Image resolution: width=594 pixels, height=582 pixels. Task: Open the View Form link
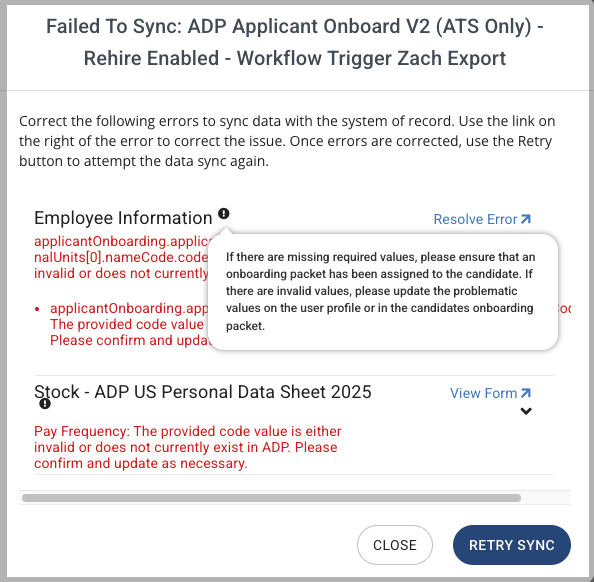coord(490,393)
